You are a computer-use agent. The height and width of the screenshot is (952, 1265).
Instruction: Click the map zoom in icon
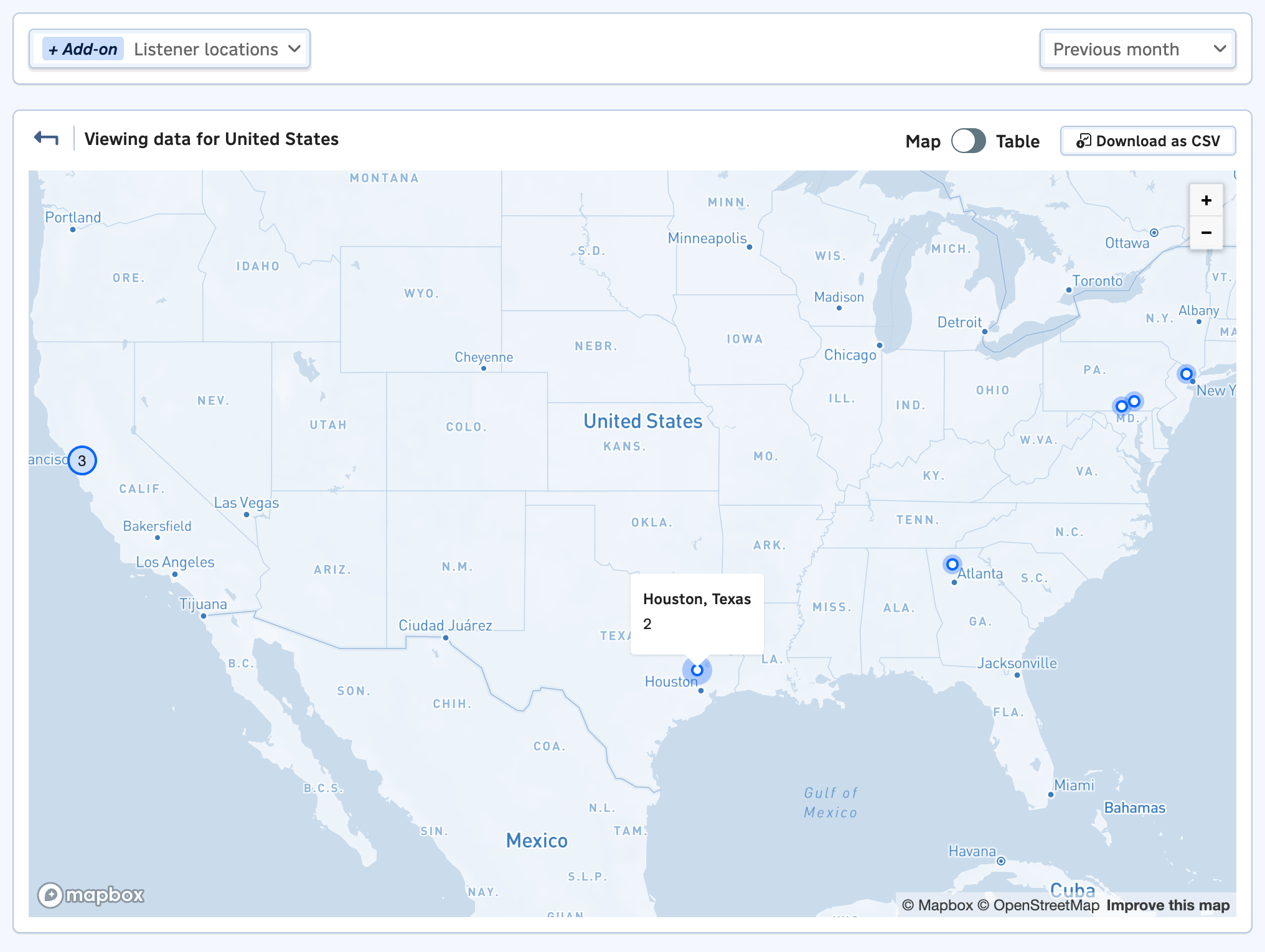pos(1208,201)
